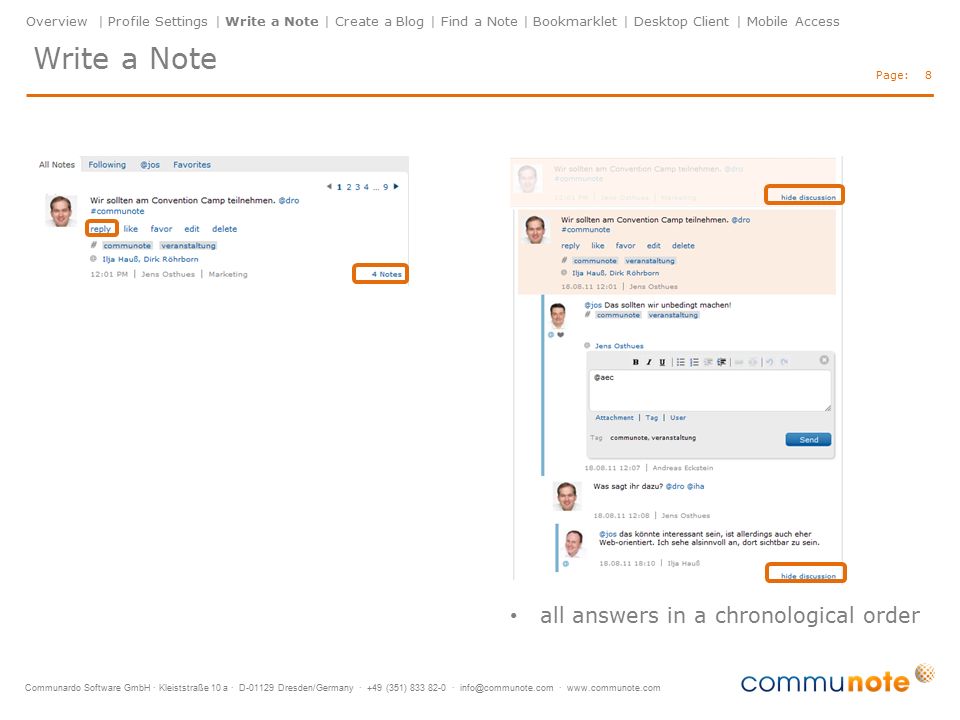The width and height of the screenshot is (960, 720).
Task: Insert a bulleted list in editor
Action: pyautogui.click(x=681, y=362)
